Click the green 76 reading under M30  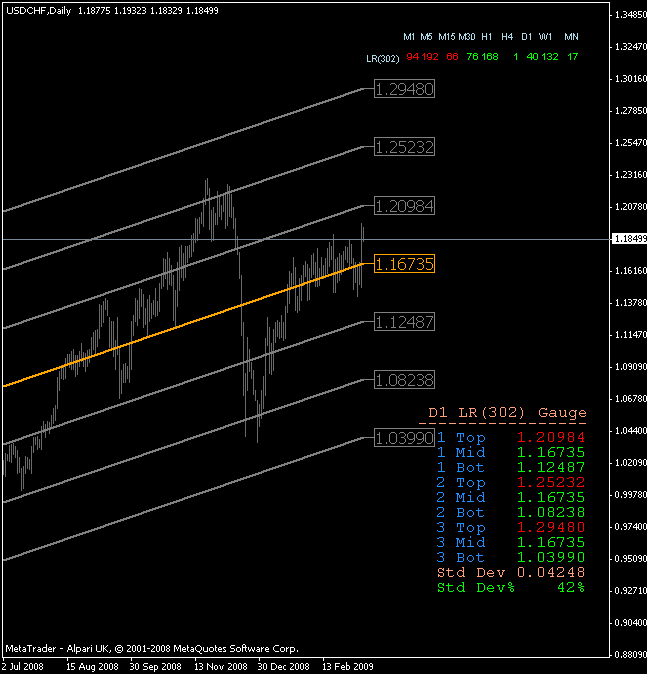pyautogui.click(x=472, y=57)
